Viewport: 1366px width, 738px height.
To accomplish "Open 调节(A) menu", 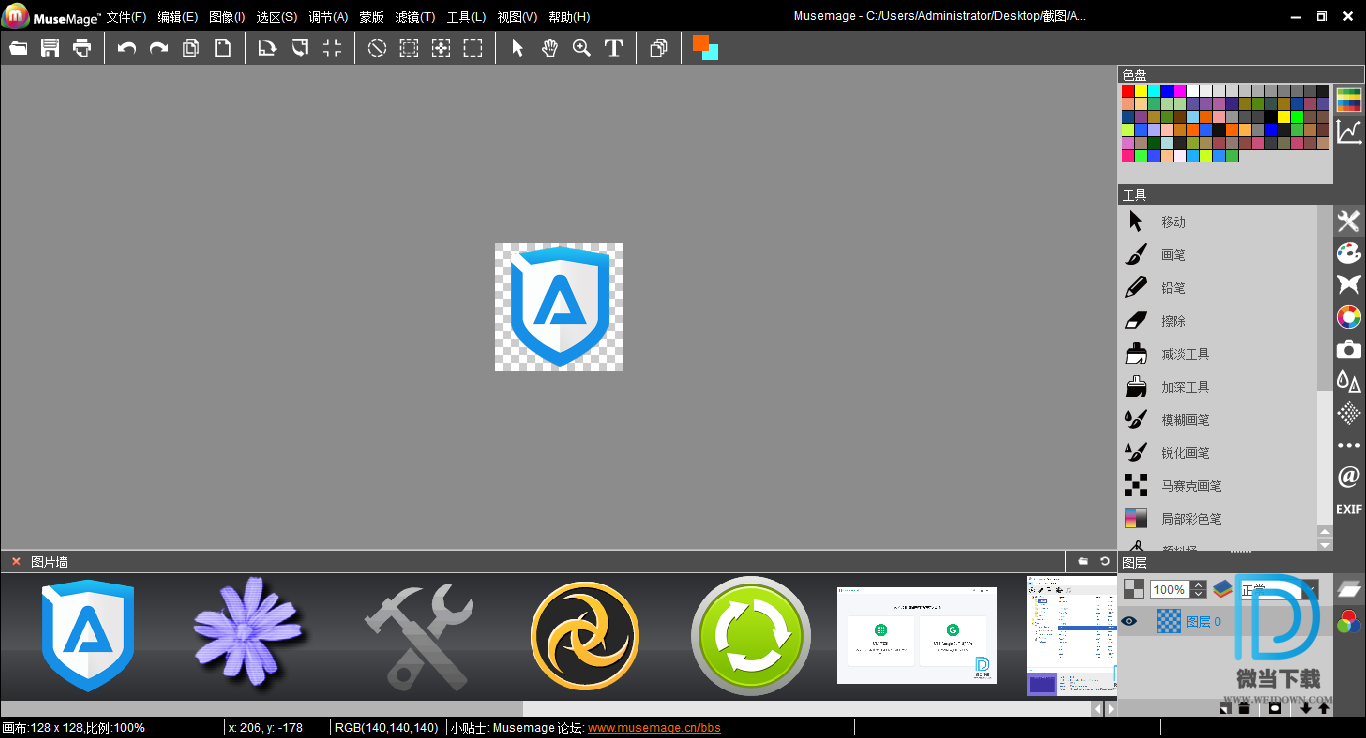I will click(x=328, y=17).
